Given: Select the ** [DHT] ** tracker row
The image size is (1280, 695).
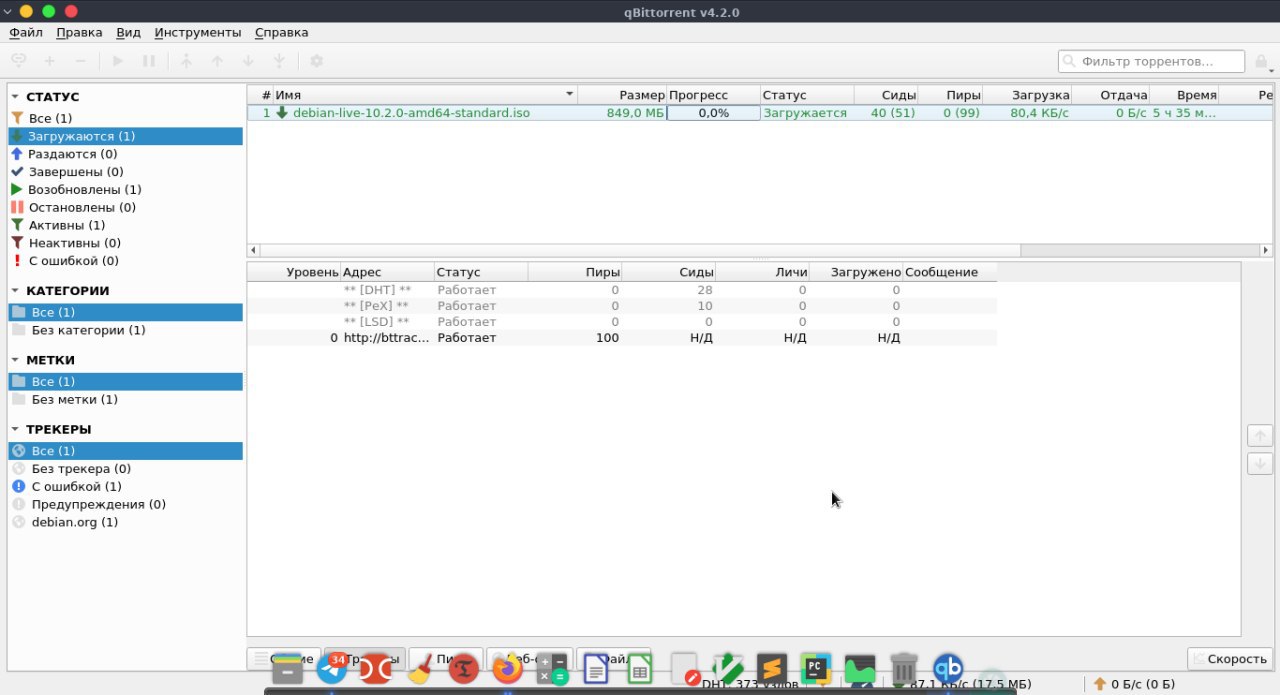Looking at the screenshot, I should click(622, 290).
